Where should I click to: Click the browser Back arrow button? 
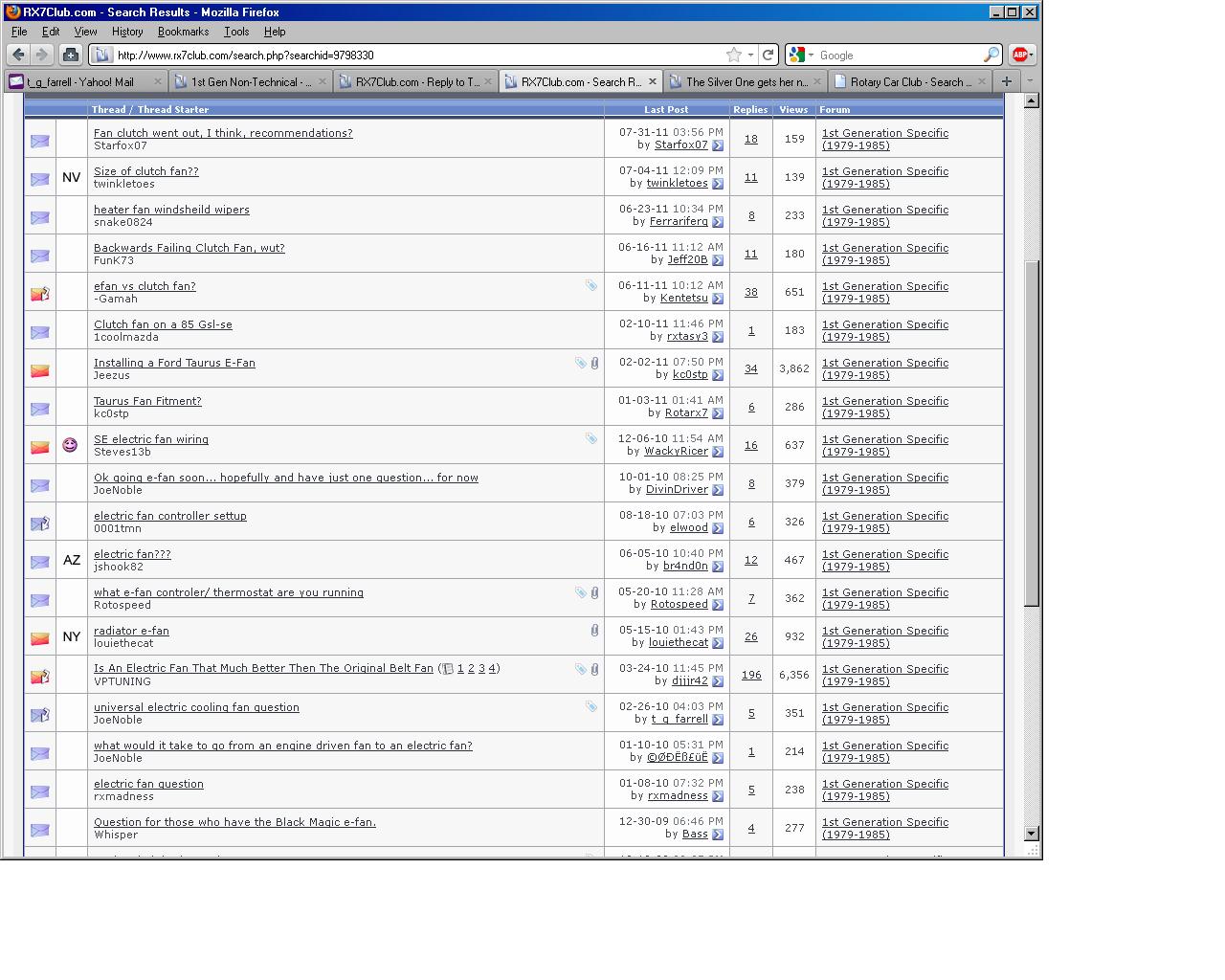click(18, 55)
